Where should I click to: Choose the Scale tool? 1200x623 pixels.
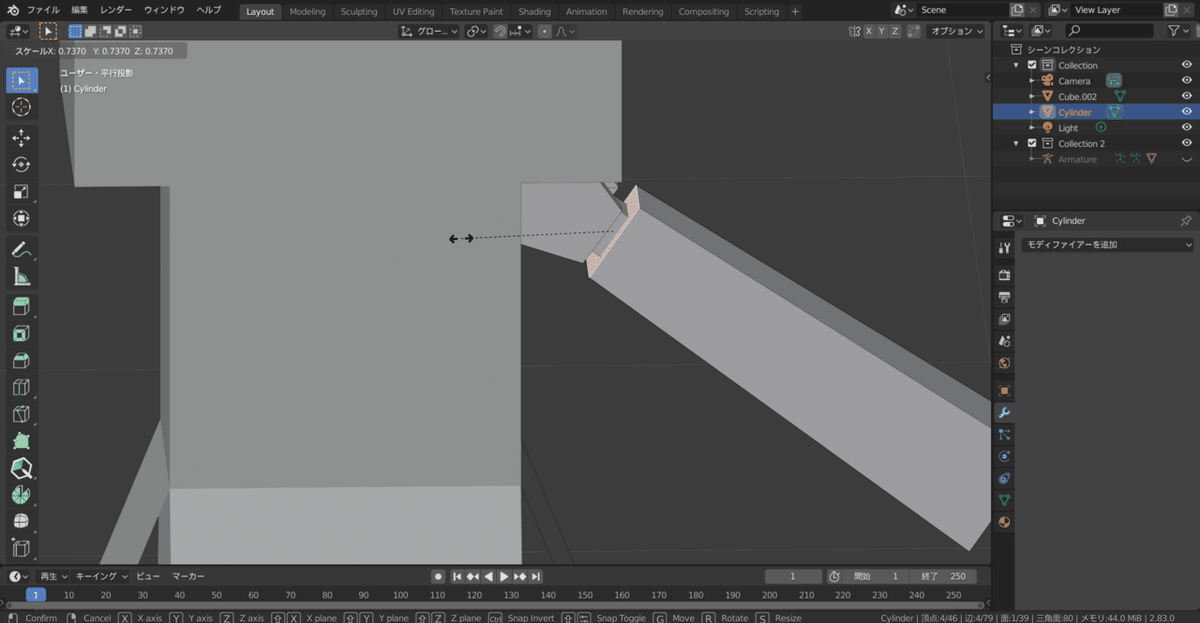coord(21,192)
